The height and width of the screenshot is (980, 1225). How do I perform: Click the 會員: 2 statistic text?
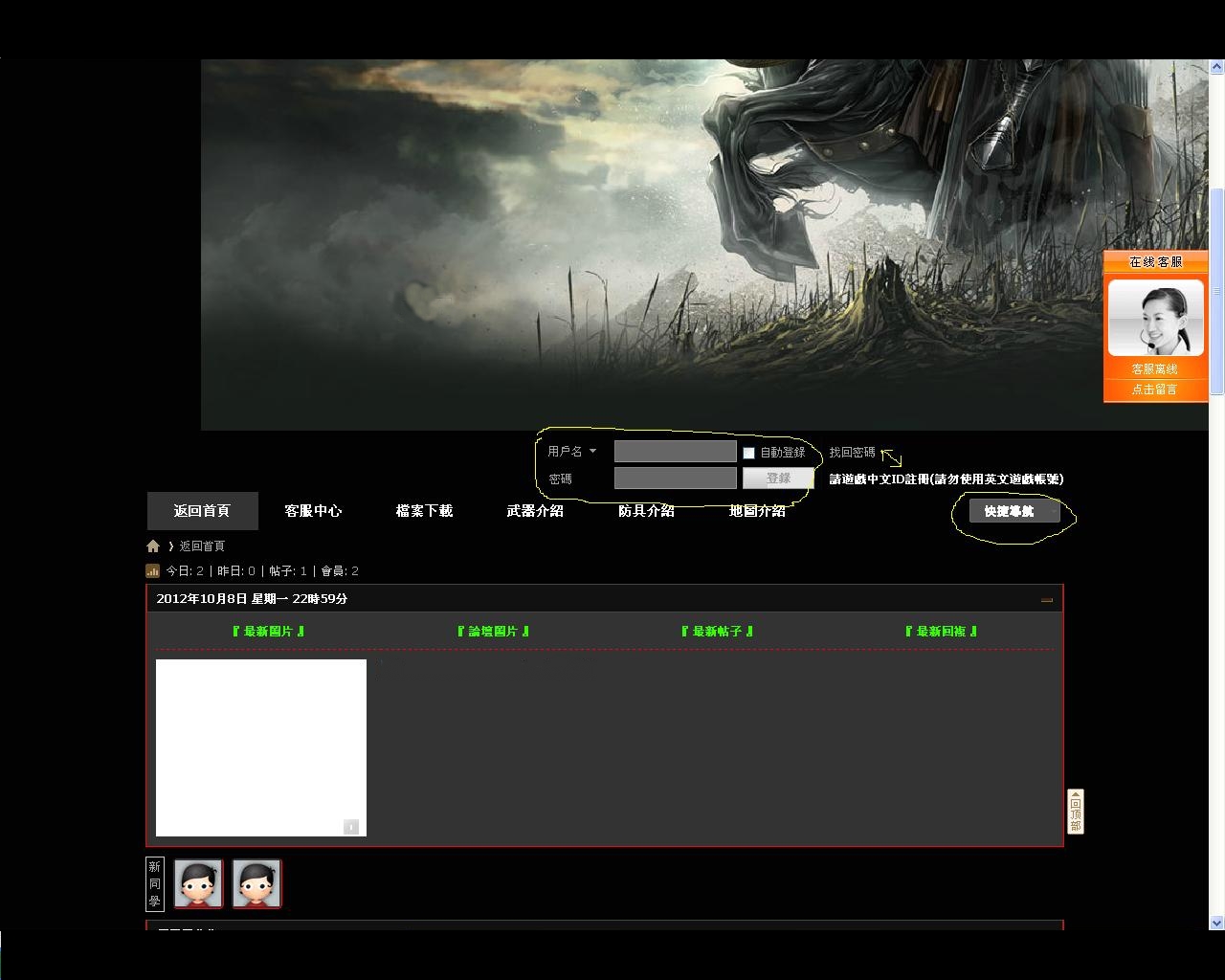pyautogui.click(x=340, y=571)
